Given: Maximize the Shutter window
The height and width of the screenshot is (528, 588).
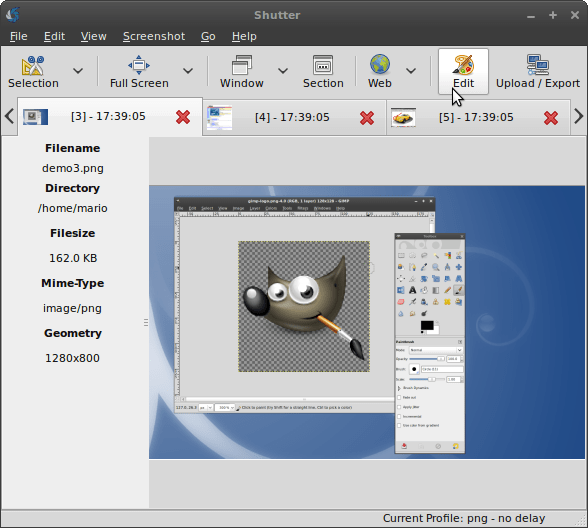Looking at the screenshot, I should click(553, 15).
